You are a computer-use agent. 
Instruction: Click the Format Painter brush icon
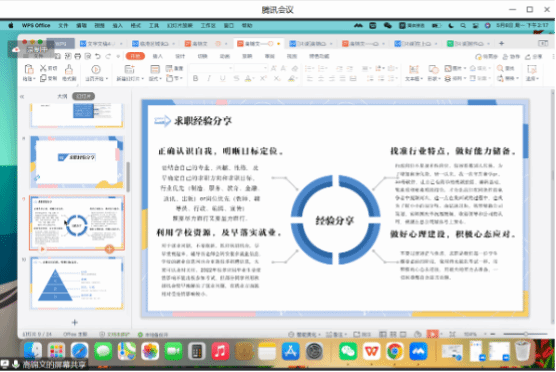(x=69, y=69)
